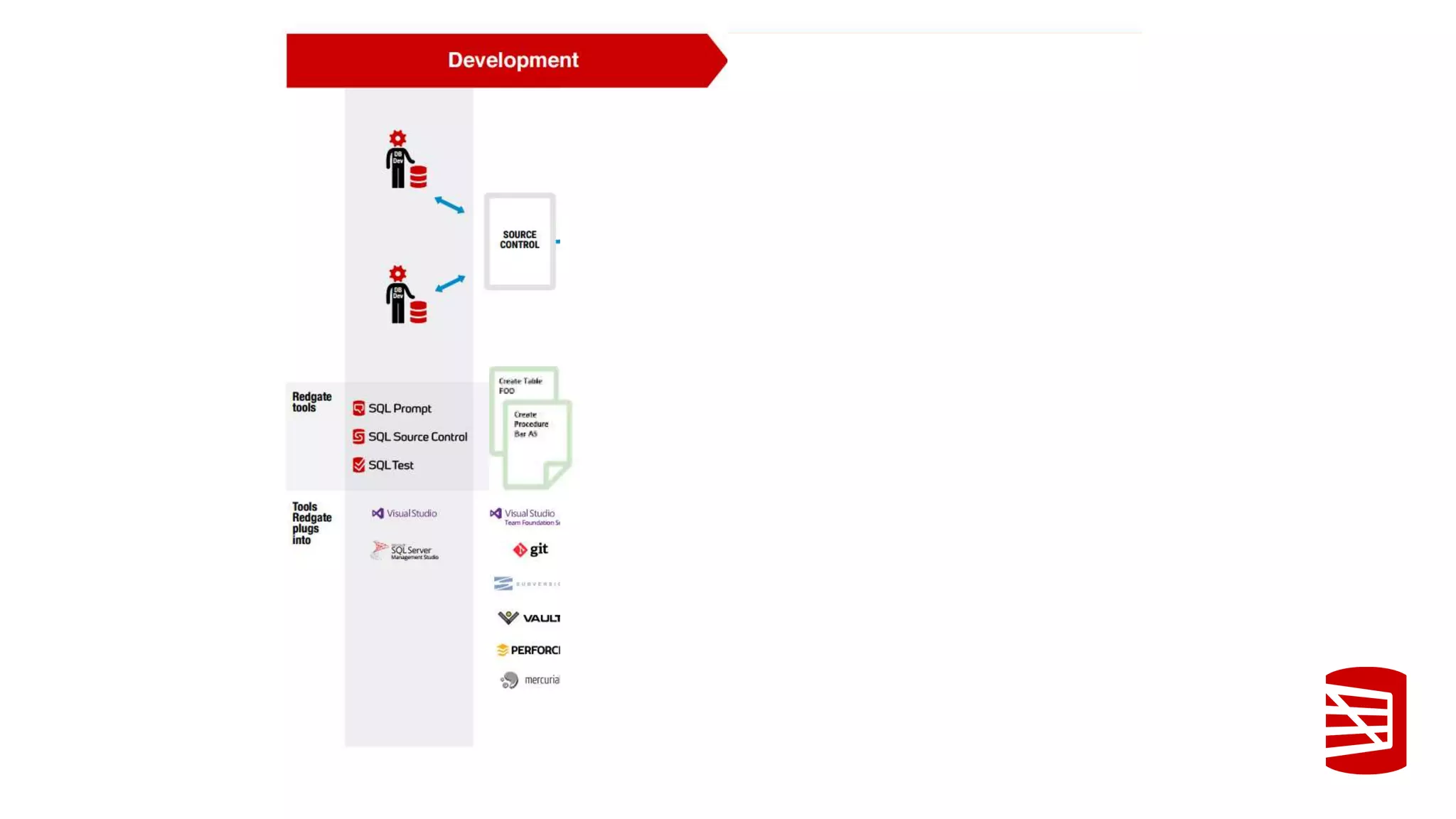This screenshot has width=1456, height=819.
Task: Click the Development banner arrow
Action: pos(506,60)
